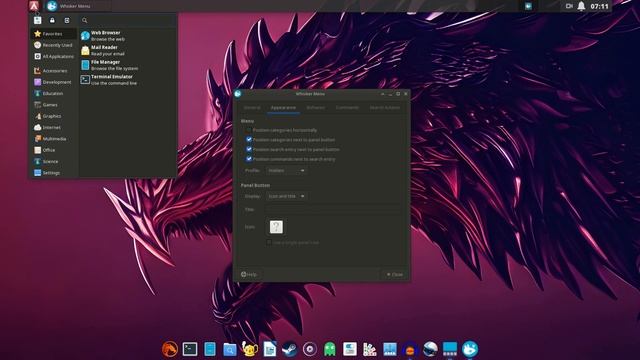Screen dimensions: 640x360
Task: Click blue tray icon in top panel
Action: pos(528,6)
